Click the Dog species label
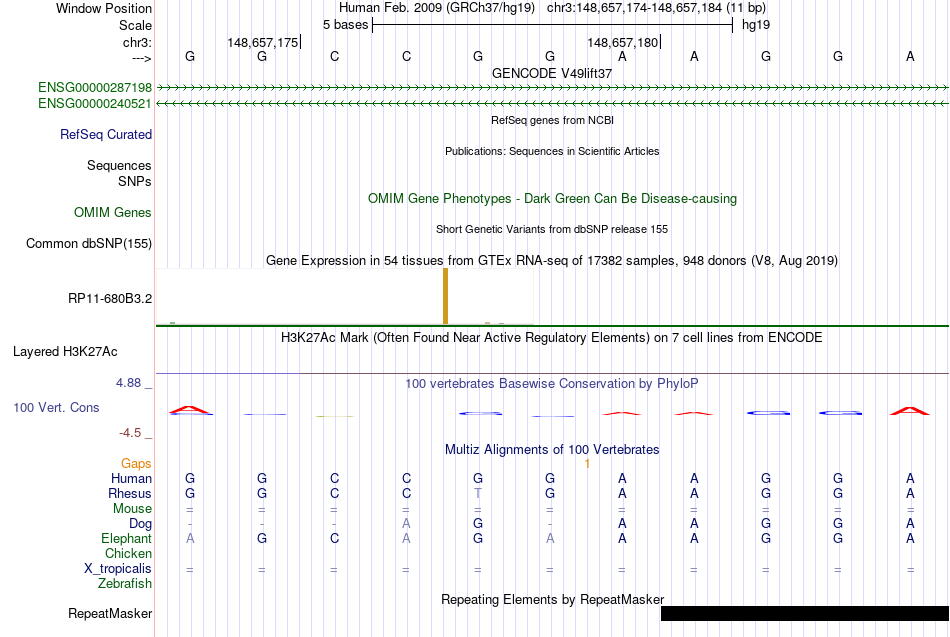 pos(141,524)
